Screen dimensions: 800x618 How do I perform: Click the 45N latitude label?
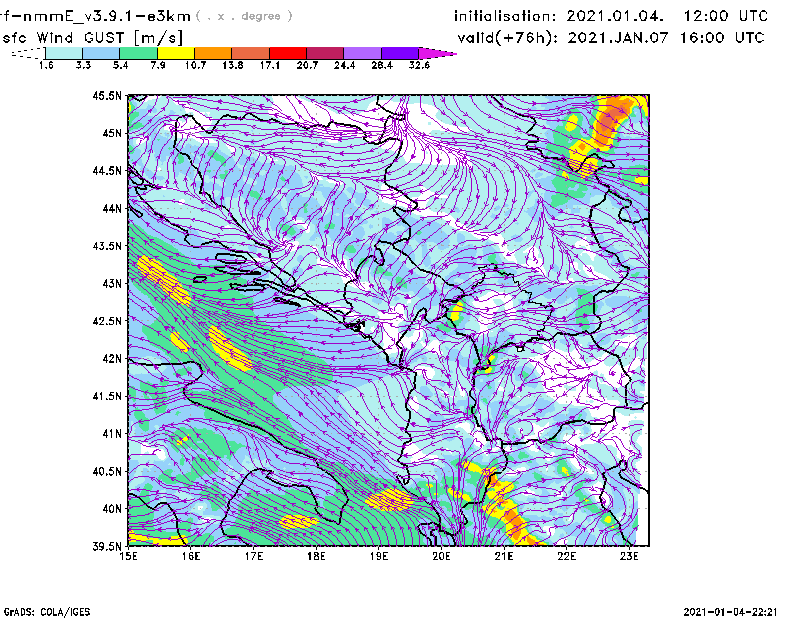tap(112, 133)
